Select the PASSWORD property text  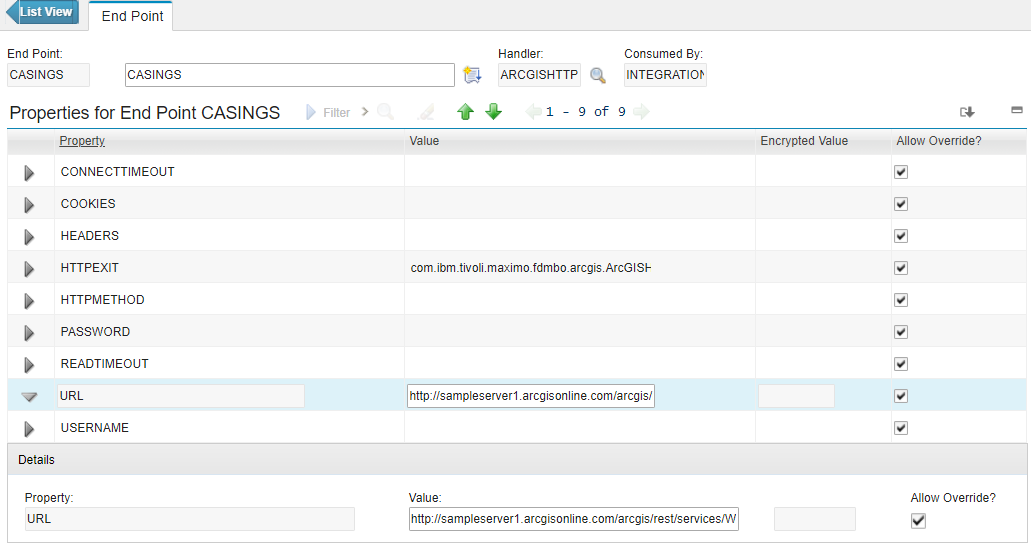tap(95, 332)
